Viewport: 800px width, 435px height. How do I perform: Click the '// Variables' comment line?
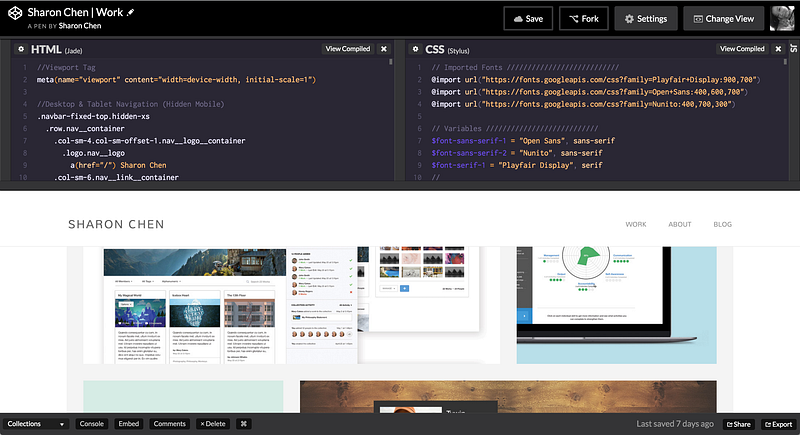[515, 129]
